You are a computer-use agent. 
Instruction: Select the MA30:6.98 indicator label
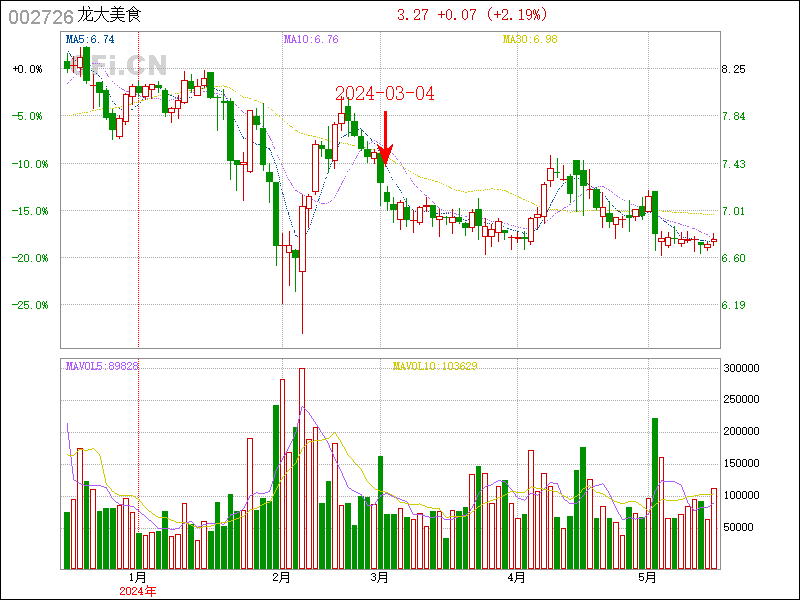click(529, 39)
